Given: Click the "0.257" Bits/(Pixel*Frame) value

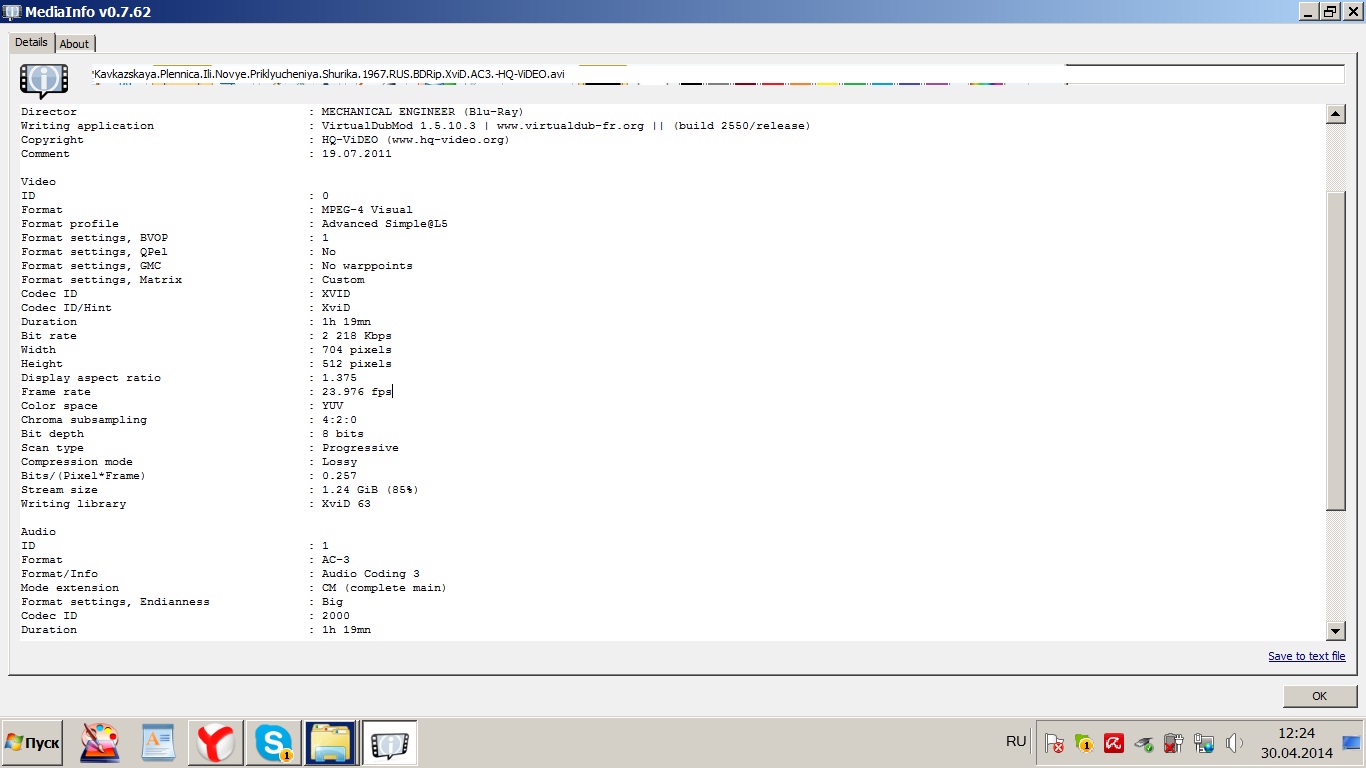Looking at the screenshot, I should tap(339, 476).
